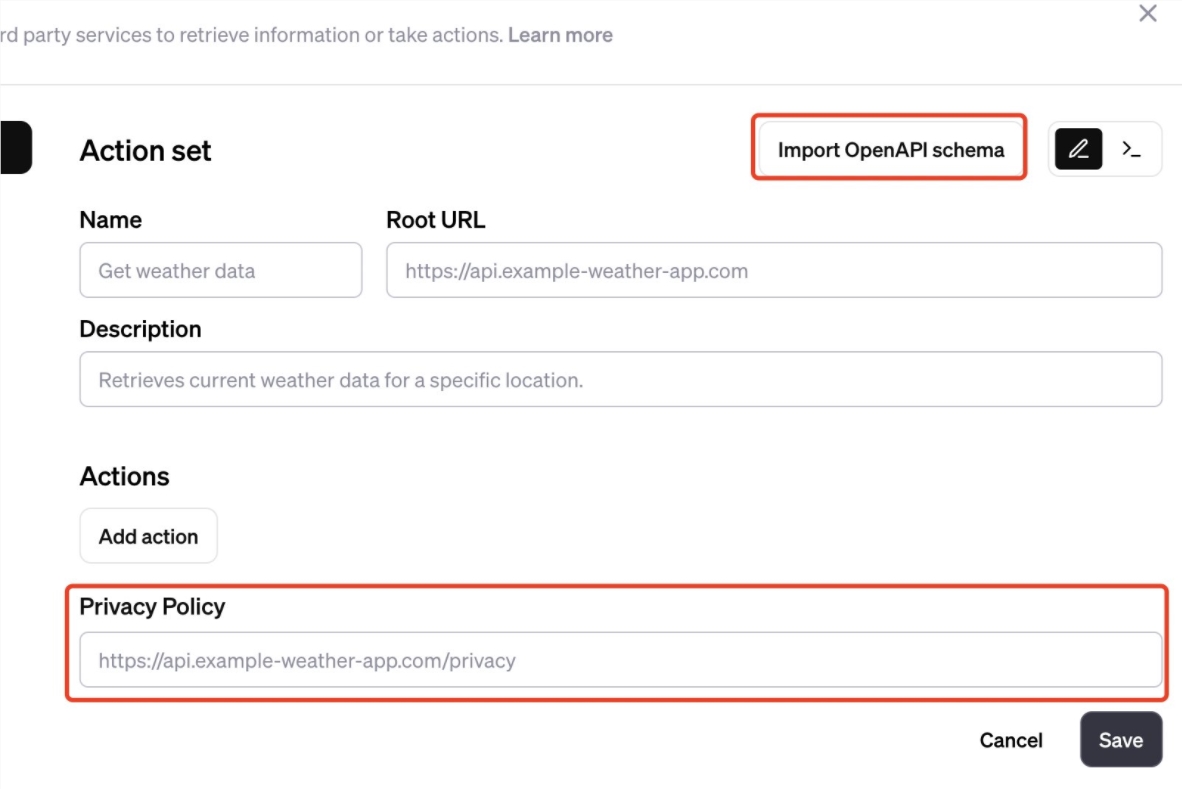Click Import OpenAPI schema button

click(x=890, y=149)
